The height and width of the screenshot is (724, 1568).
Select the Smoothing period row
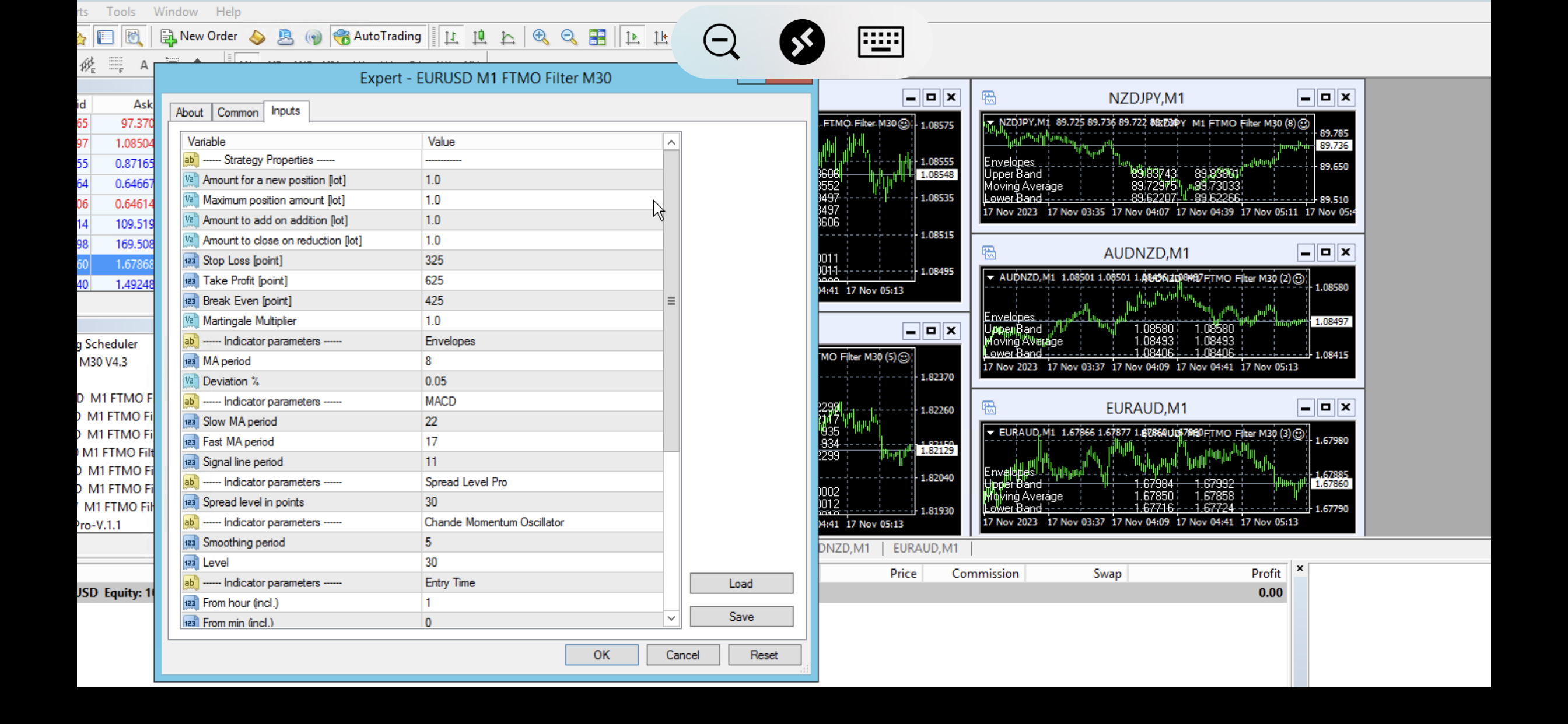point(422,542)
